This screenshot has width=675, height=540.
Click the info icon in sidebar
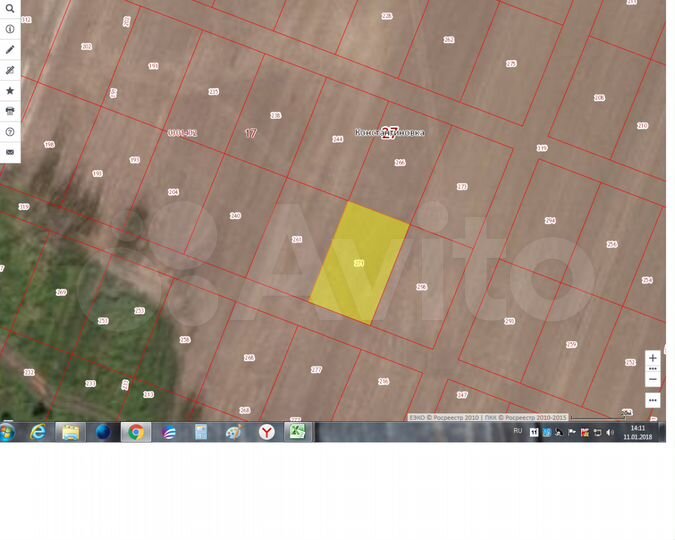pyautogui.click(x=10, y=29)
